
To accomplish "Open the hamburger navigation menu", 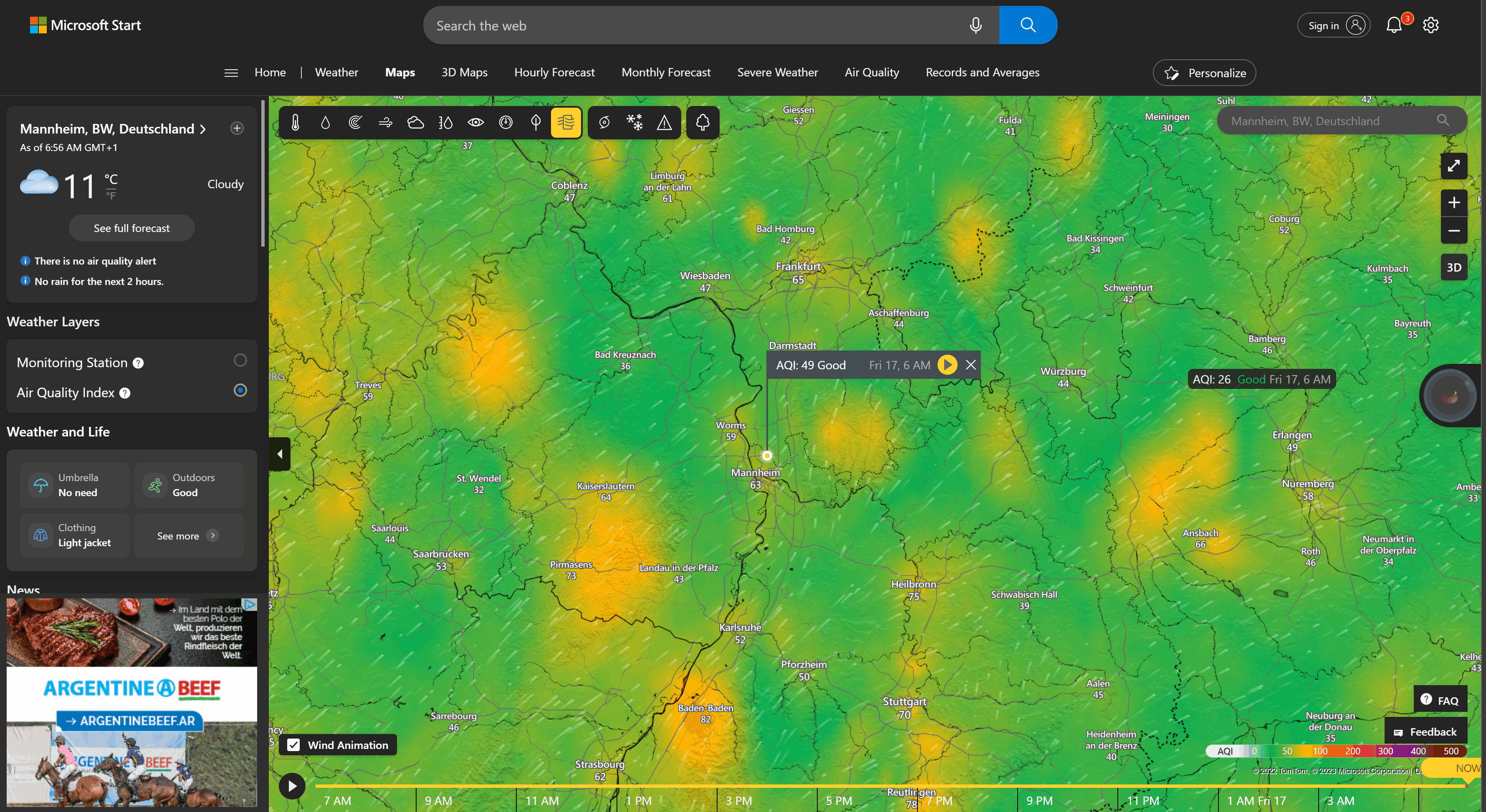I will 231,73.
